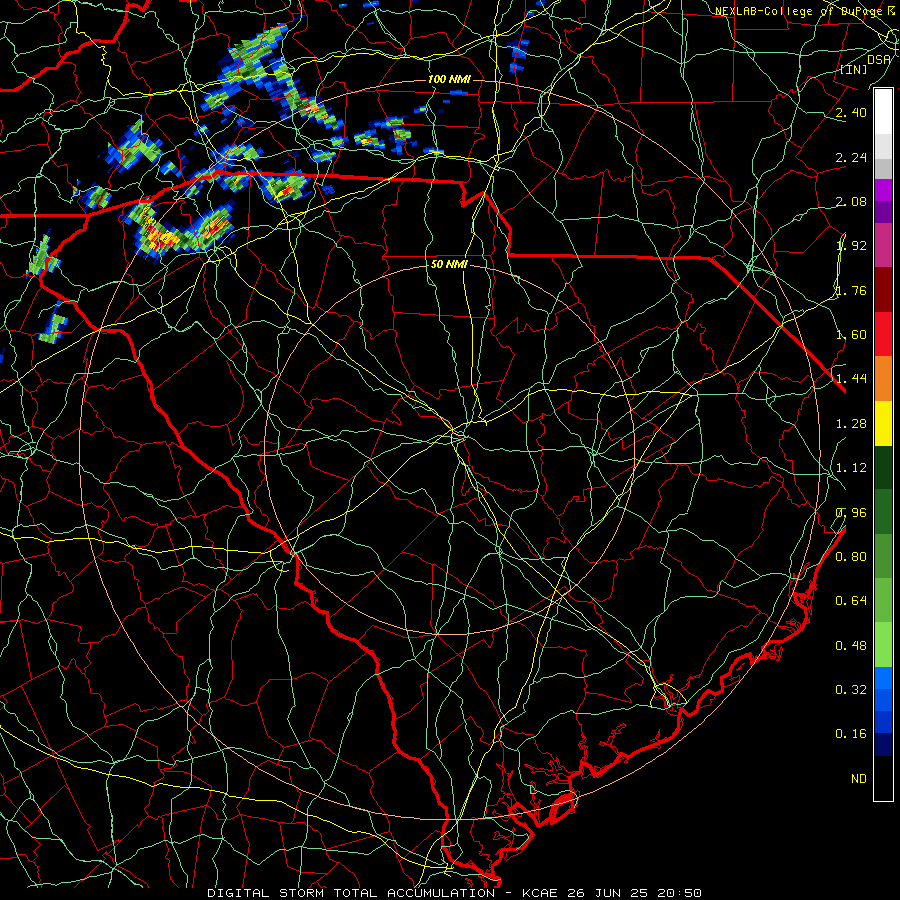Click the [IN] units label
Screen dimensions: 900x900
click(x=853, y=69)
